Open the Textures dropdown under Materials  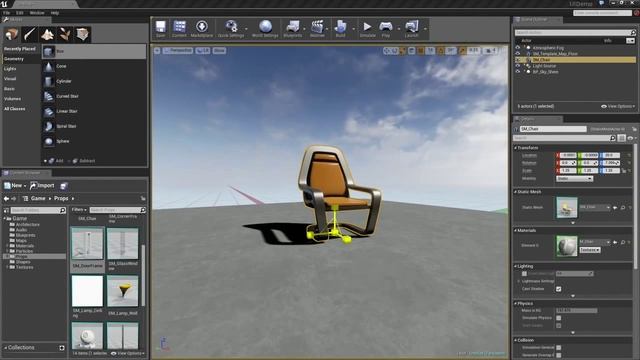pos(590,250)
